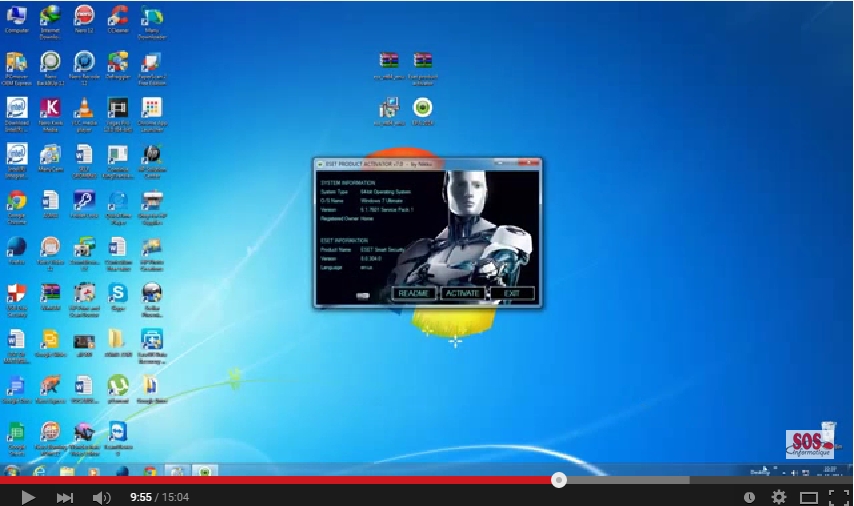This screenshot has height=506, width=854.
Task: Open TeamViewer desktop shortcut
Action: click(x=118, y=438)
